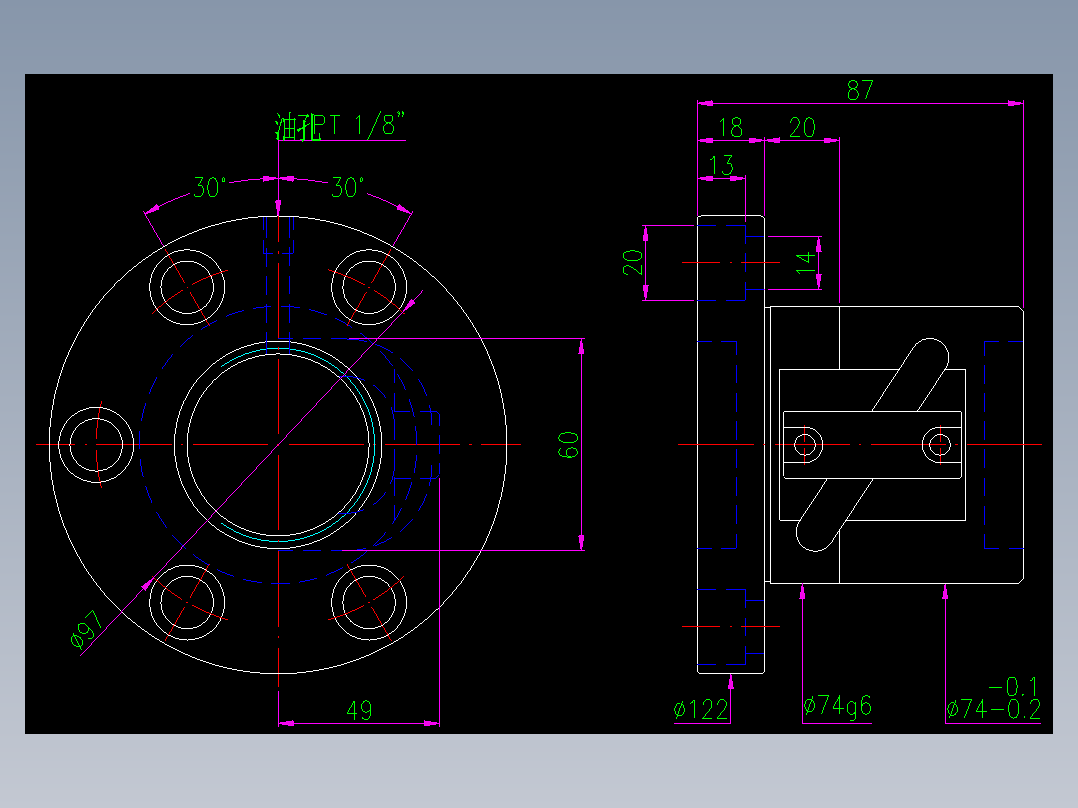
Task: Select the leftmost bolt hole on centerline
Action: tap(96, 445)
